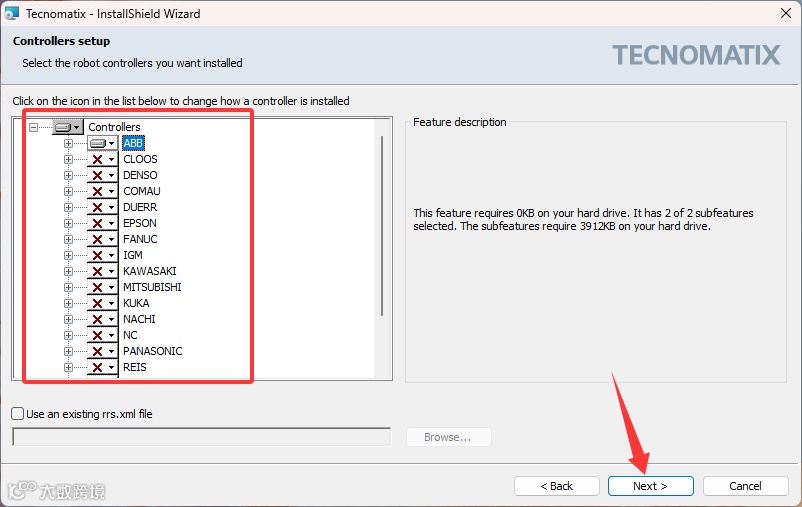Expand the NC tree node
This screenshot has width=802, height=507.
pyautogui.click(x=68, y=335)
